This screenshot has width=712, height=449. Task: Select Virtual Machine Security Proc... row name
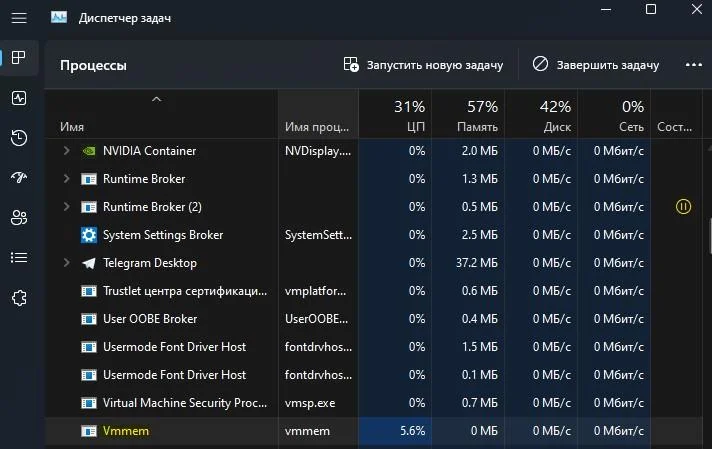pos(185,403)
